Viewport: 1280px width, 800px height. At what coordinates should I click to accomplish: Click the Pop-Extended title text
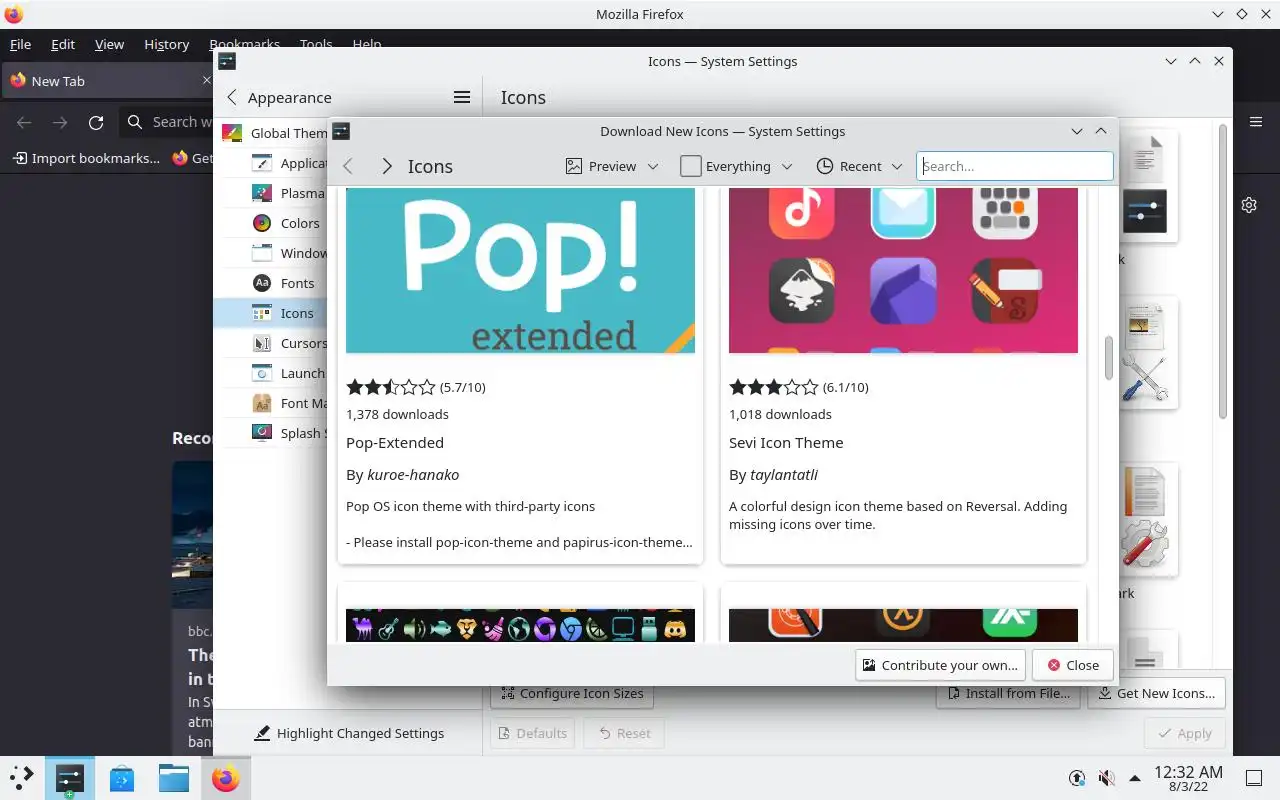(395, 442)
